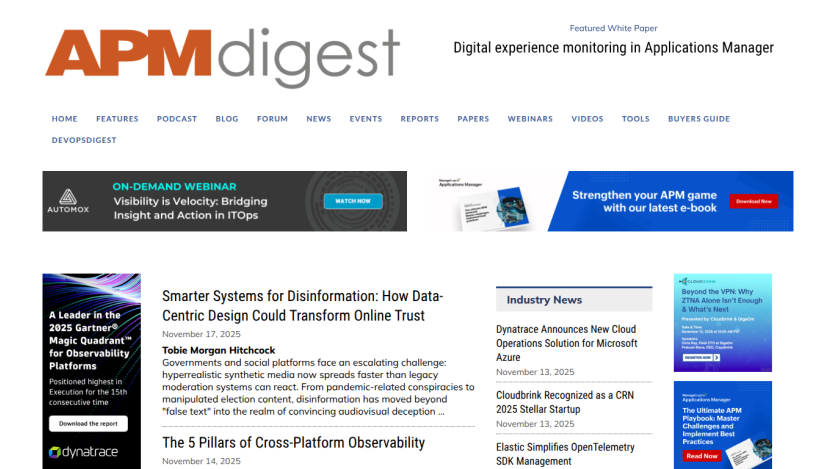Open Digital experience monitoring white paper

click(x=613, y=47)
